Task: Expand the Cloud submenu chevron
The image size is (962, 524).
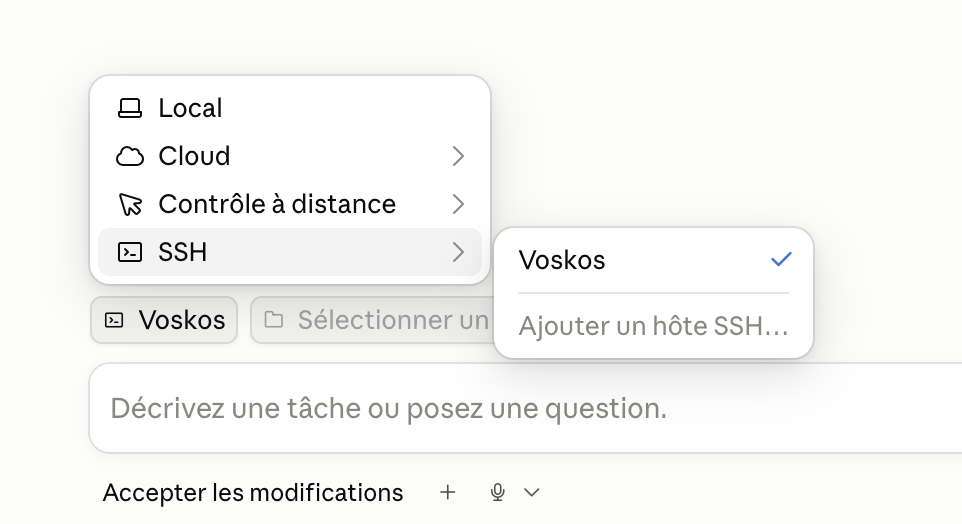Action: point(458,156)
